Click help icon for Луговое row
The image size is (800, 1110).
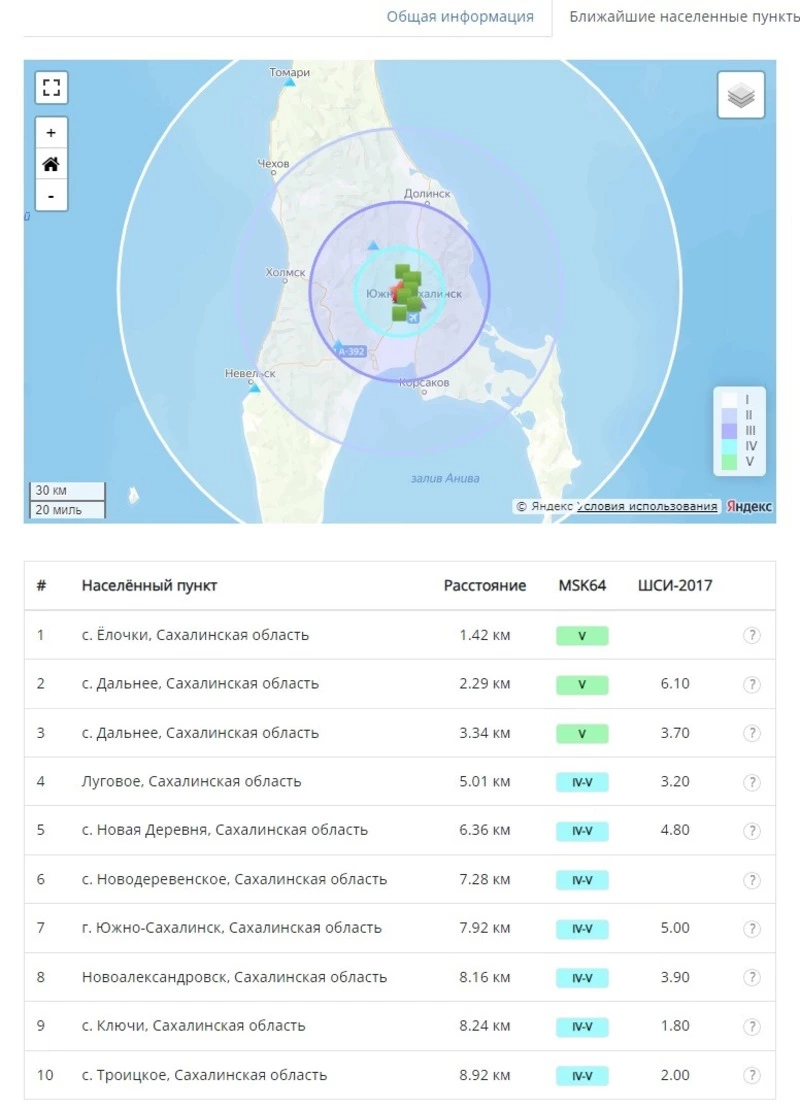click(751, 782)
